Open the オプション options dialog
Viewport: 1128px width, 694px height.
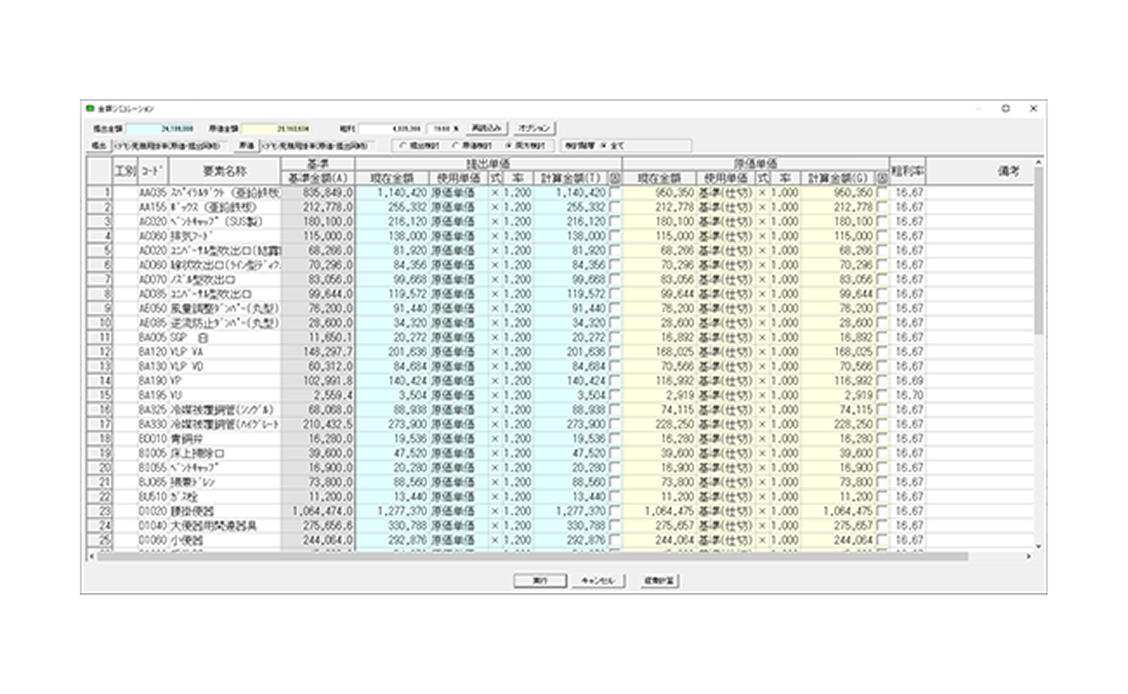pos(533,128)
